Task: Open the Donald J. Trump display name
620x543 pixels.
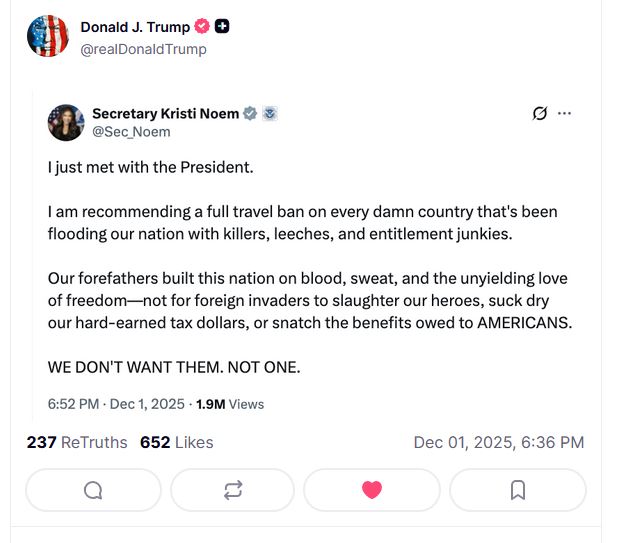Action: click(135, 27)
